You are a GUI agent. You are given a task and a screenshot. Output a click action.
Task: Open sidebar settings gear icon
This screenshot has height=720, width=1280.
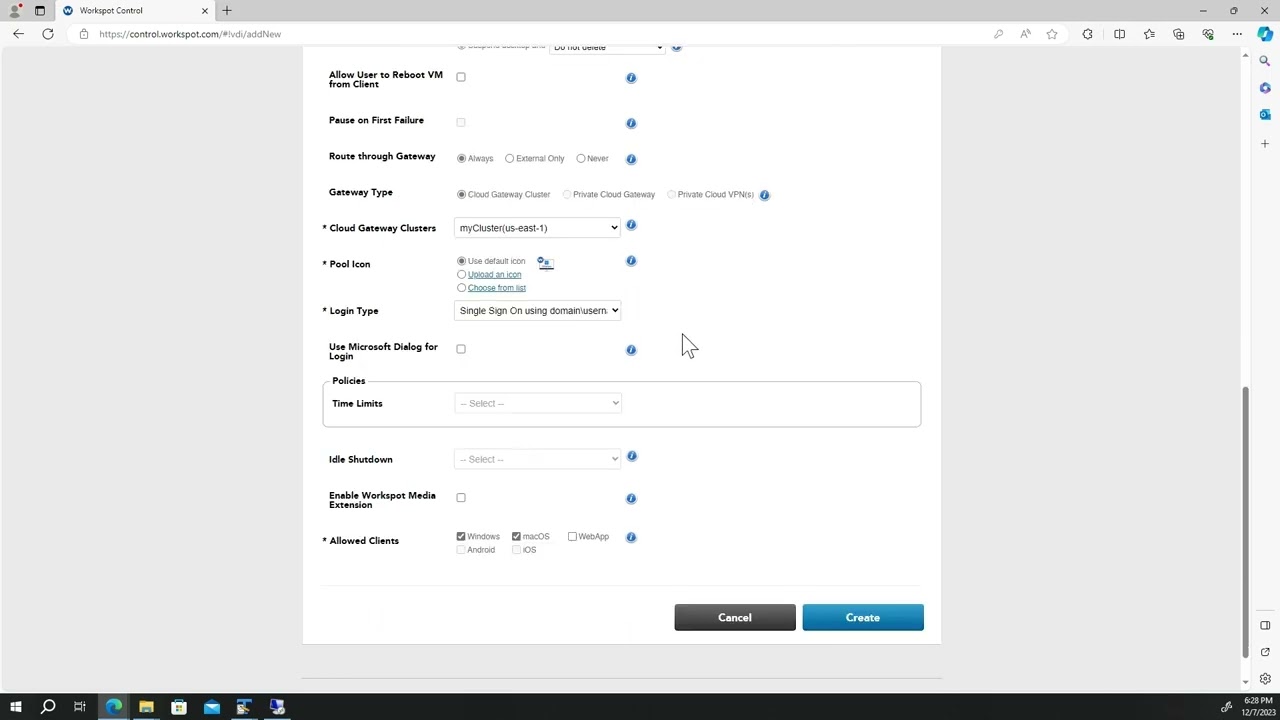click(1265, 679)
